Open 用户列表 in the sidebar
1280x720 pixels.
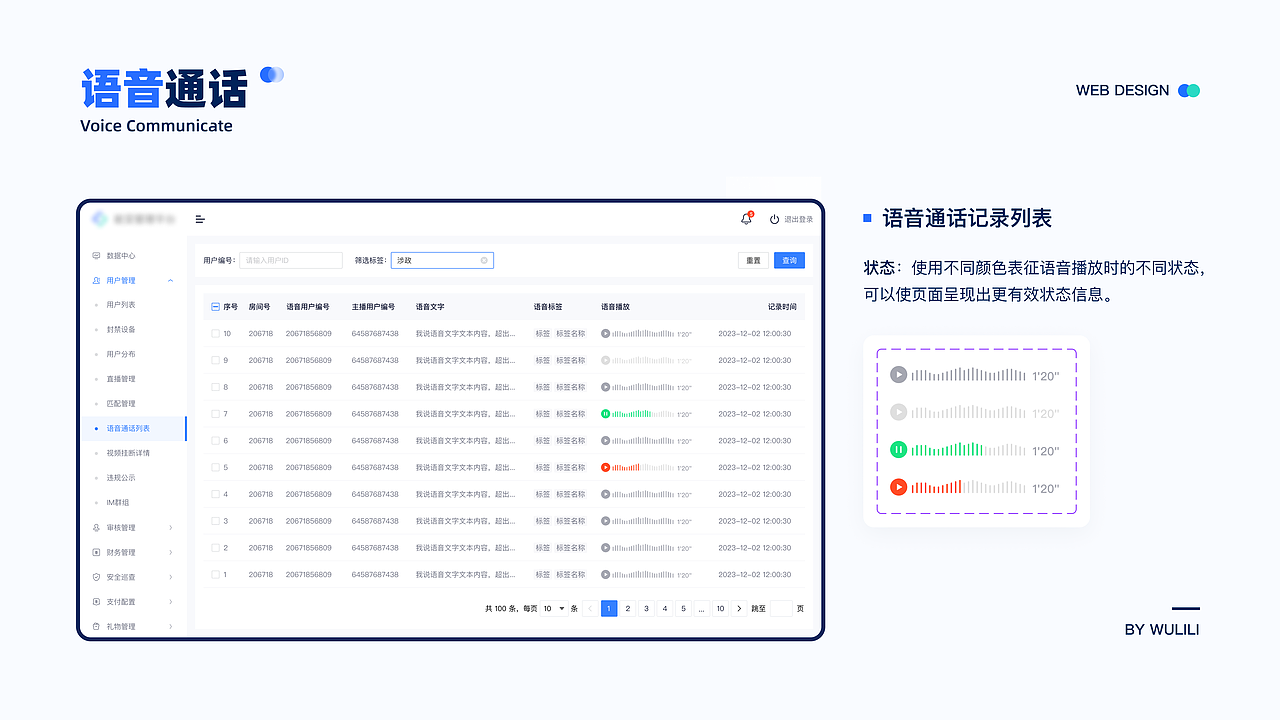coord(121,305)
